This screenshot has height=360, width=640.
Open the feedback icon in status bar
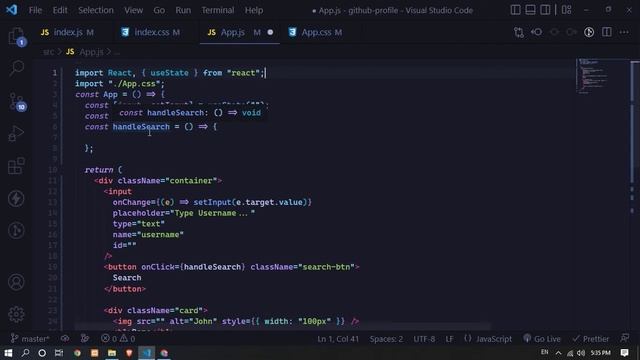tap(624, 338)
